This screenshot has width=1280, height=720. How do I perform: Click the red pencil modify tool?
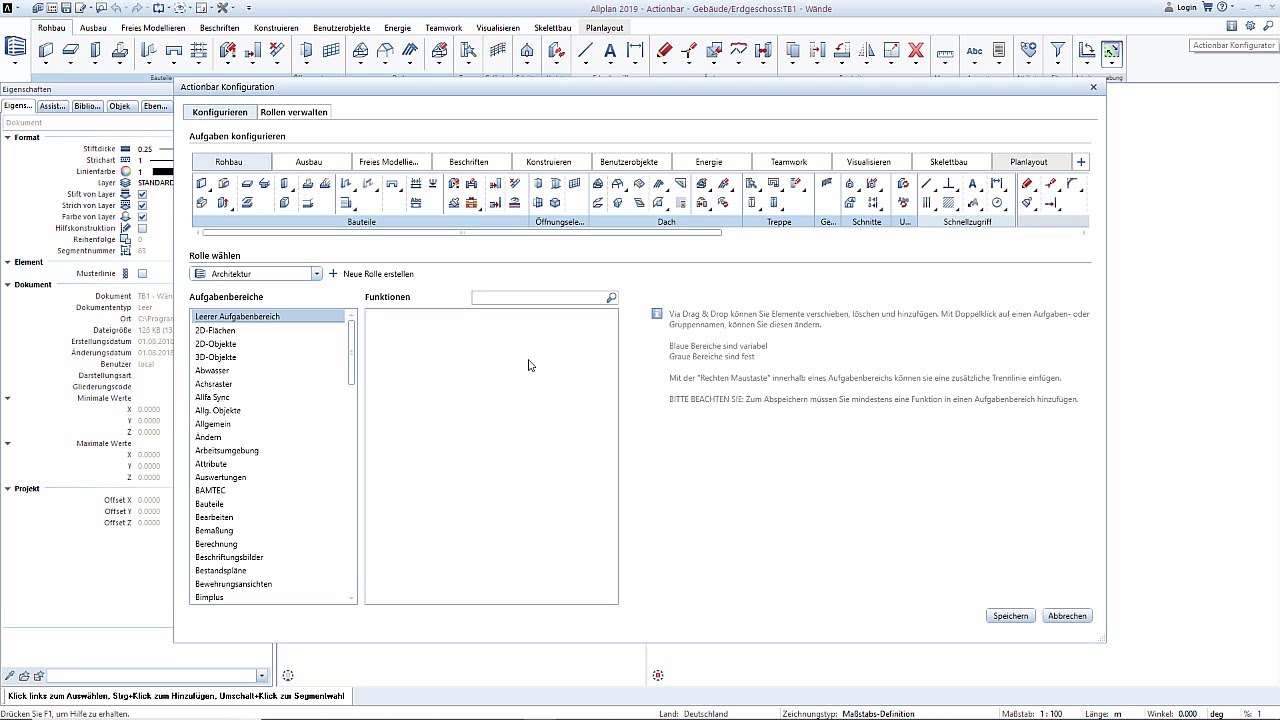(x=664, y=50)
